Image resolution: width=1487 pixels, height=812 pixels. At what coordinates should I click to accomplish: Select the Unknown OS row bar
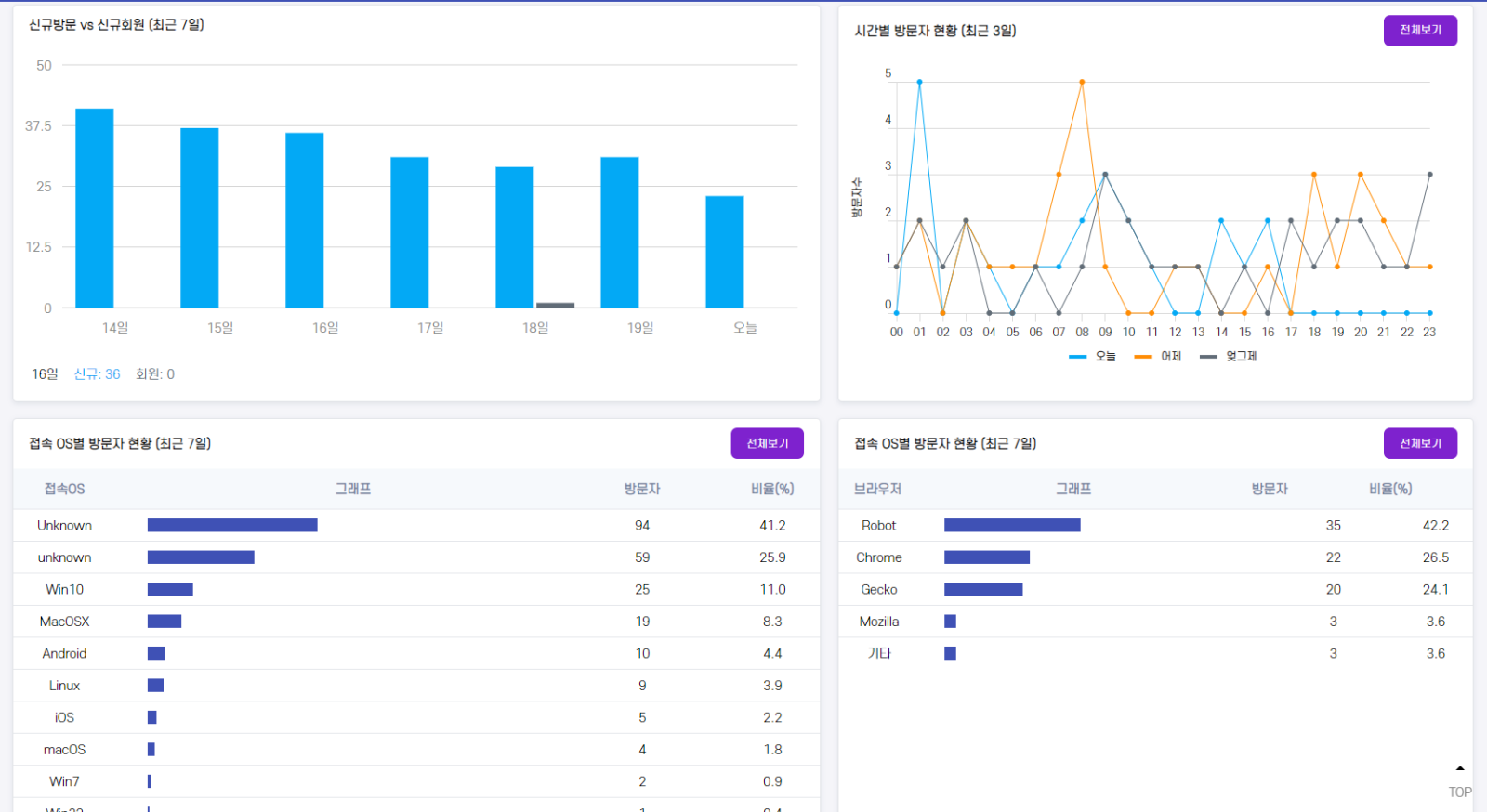click(x=232, y=526)
